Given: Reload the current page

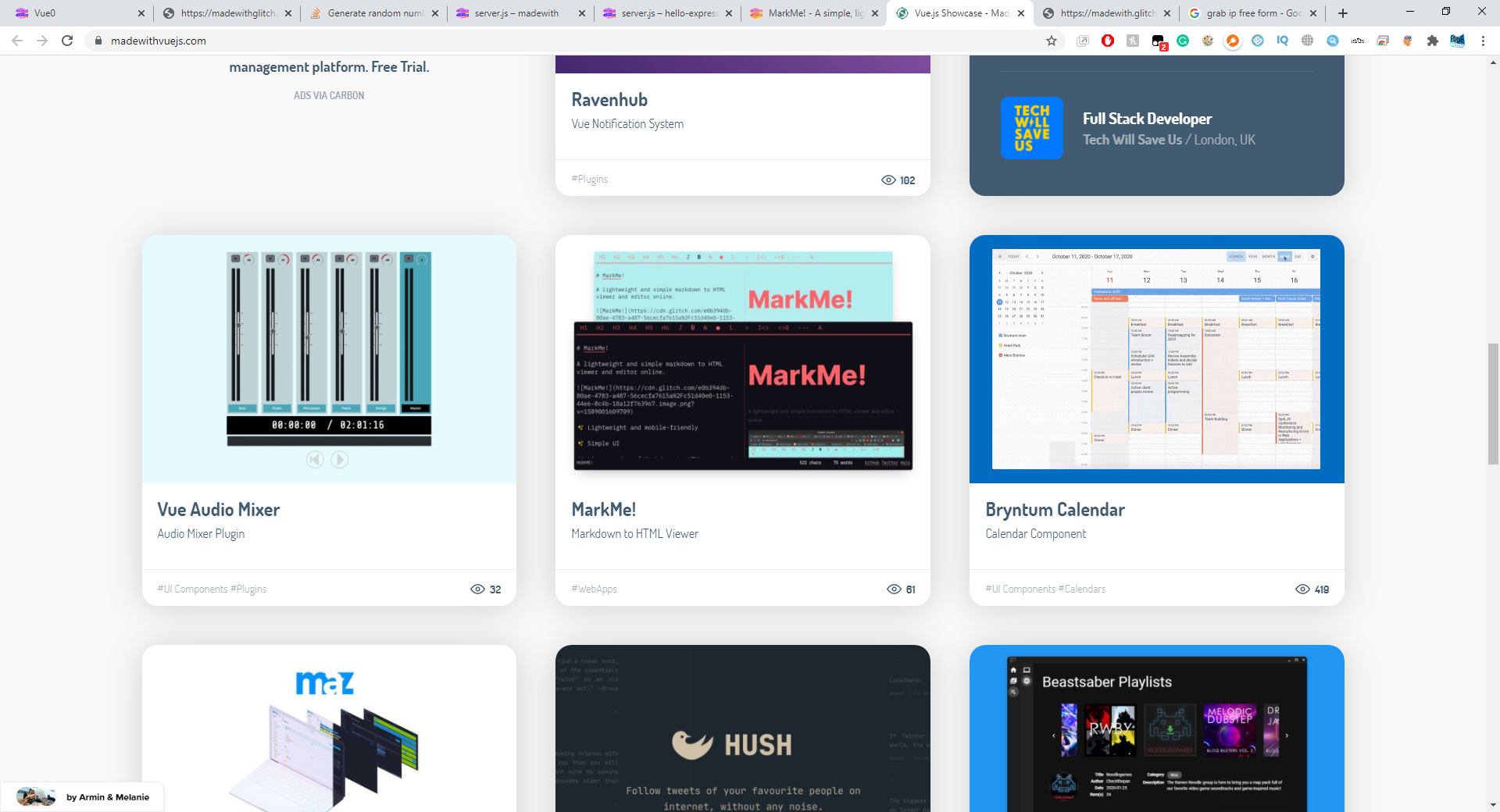Looking at the screenshot, I should tap(67, 41).
